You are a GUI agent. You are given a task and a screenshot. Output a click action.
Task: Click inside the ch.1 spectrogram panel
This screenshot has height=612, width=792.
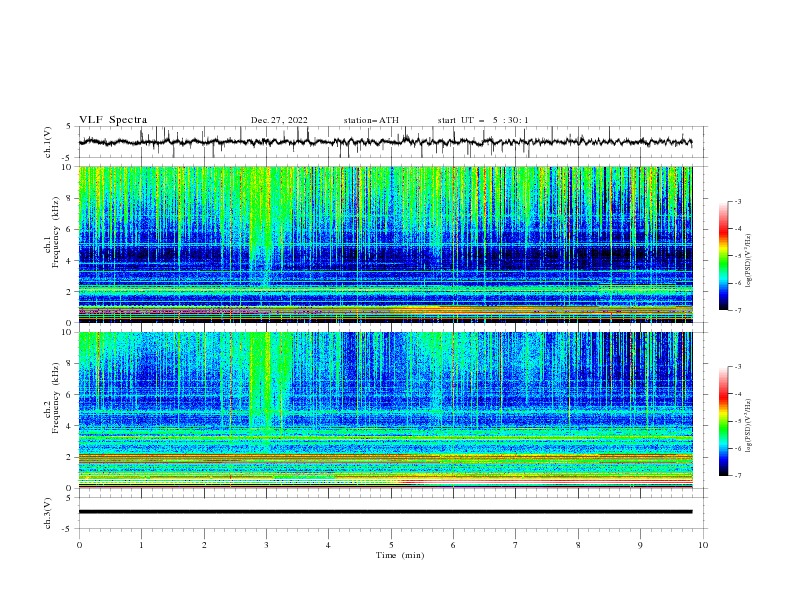coord(385,244)
